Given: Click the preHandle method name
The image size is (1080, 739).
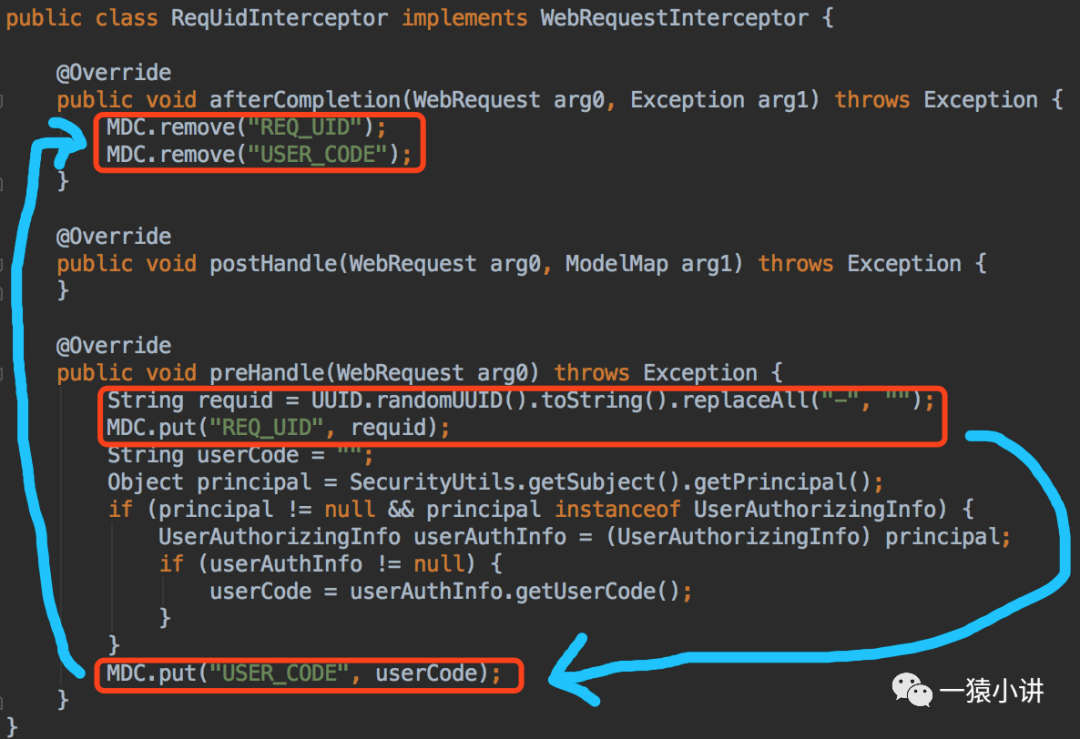Looking at the screenshot, I should point(267,373).
